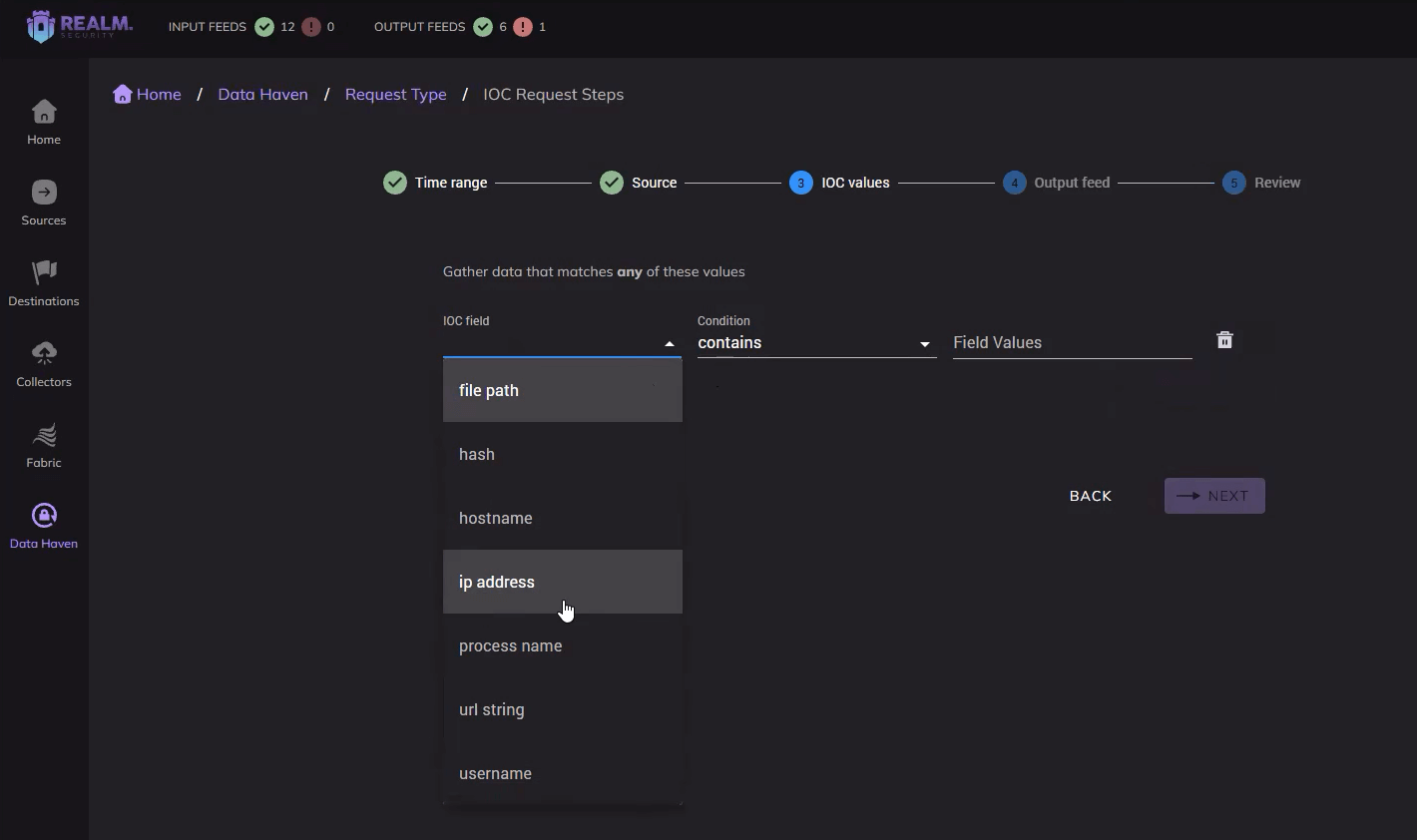This screenshot has width=1417, height=840.
Task: Click the Source step progress connector line
Action: (x=733, y=183)
